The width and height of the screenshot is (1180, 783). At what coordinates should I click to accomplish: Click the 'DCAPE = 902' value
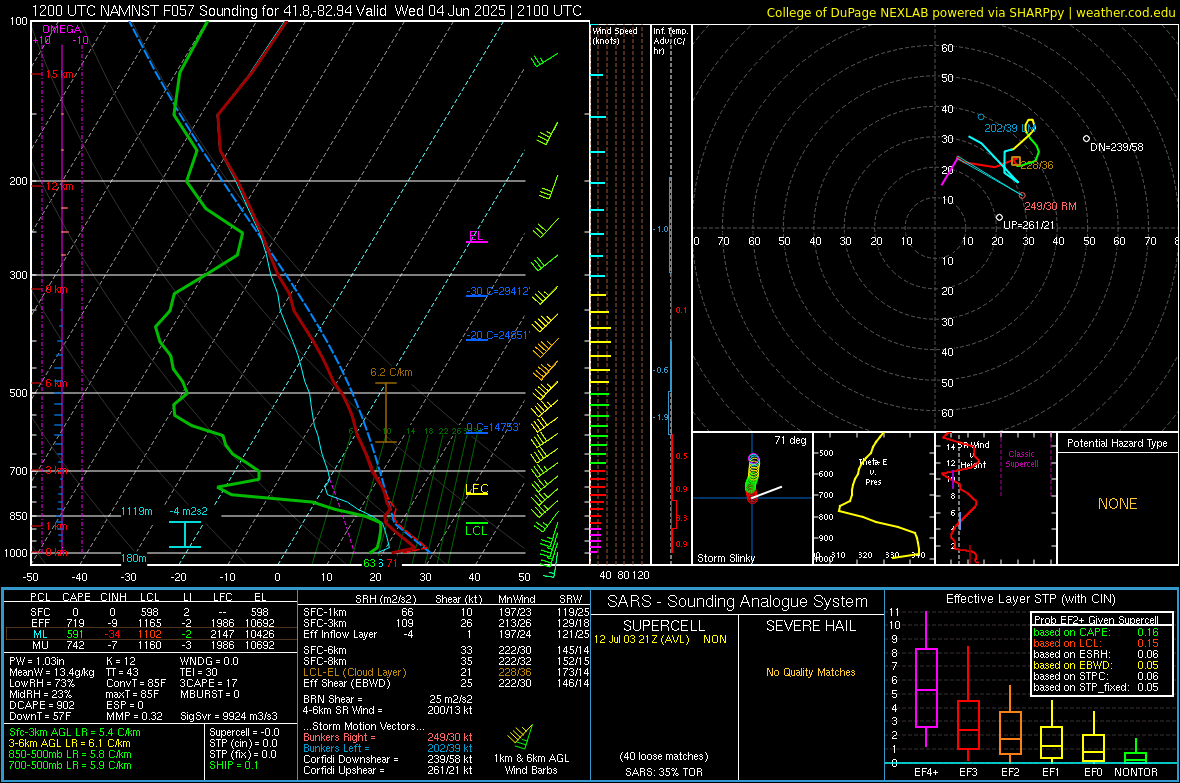(41, 705)
